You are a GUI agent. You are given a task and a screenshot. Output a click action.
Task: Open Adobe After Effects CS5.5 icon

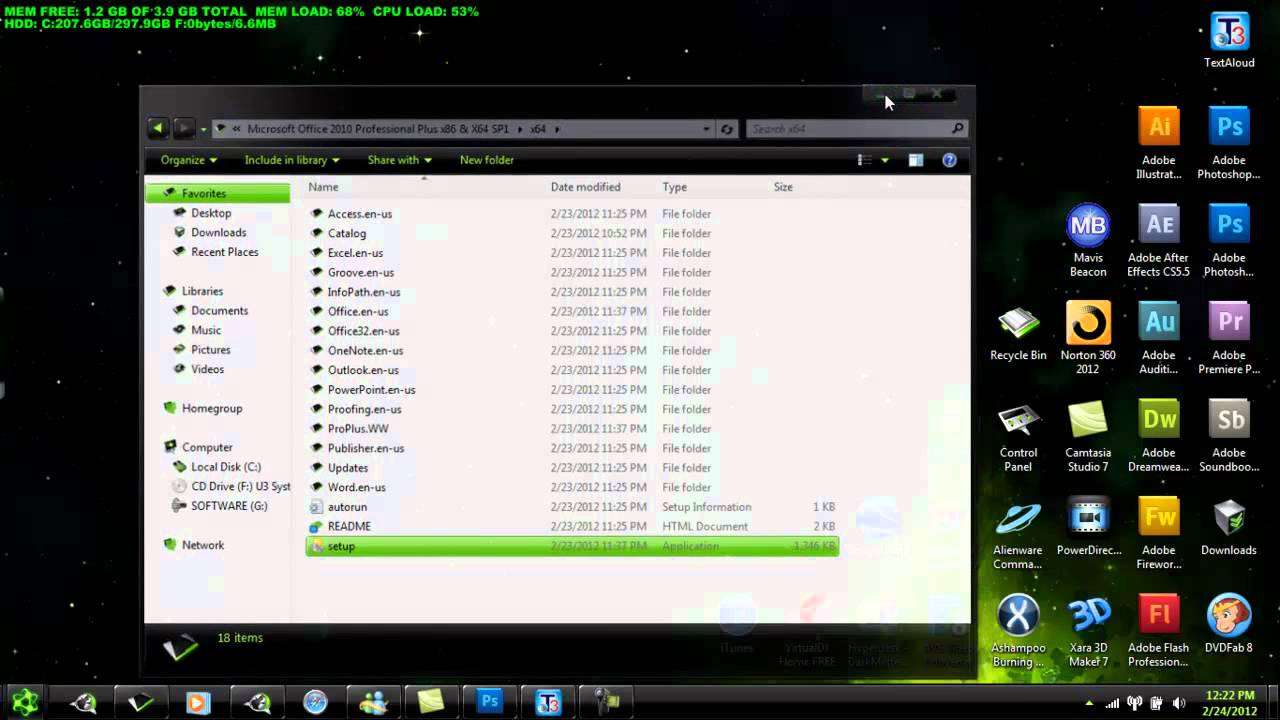point(1159,240)
